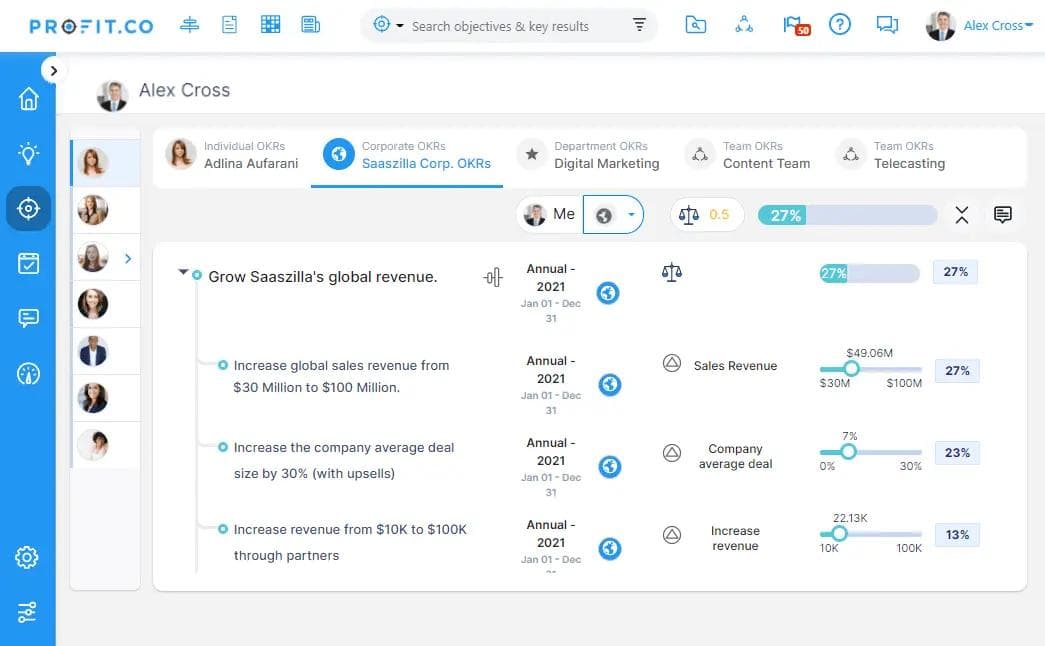Collapse the Grow Saaszilla's global revenue objective

[183, 271]
